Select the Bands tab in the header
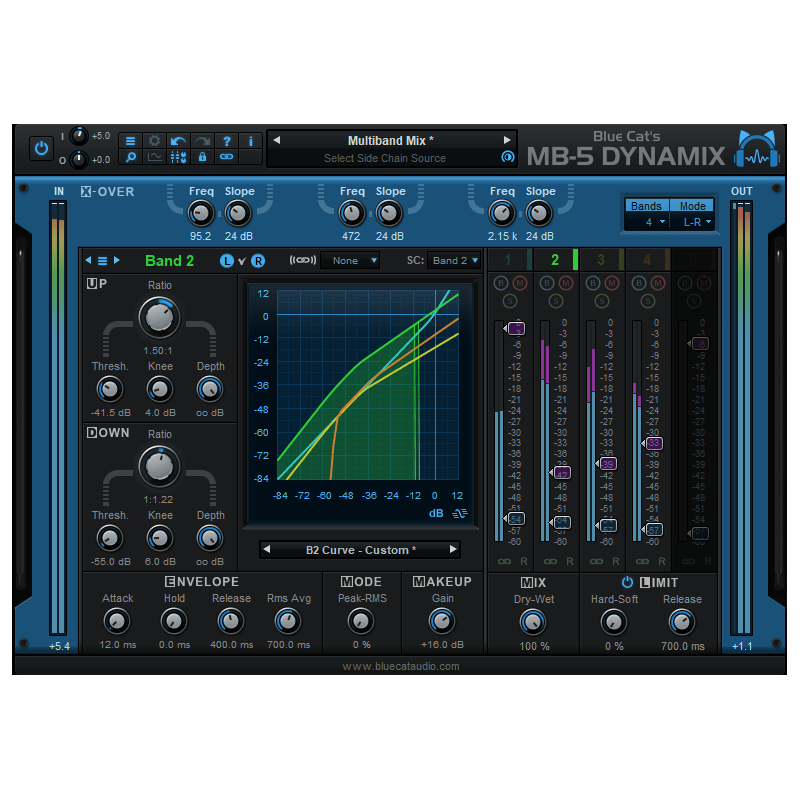This screenshot has height=800, width=800. click(x=646, y=205)
